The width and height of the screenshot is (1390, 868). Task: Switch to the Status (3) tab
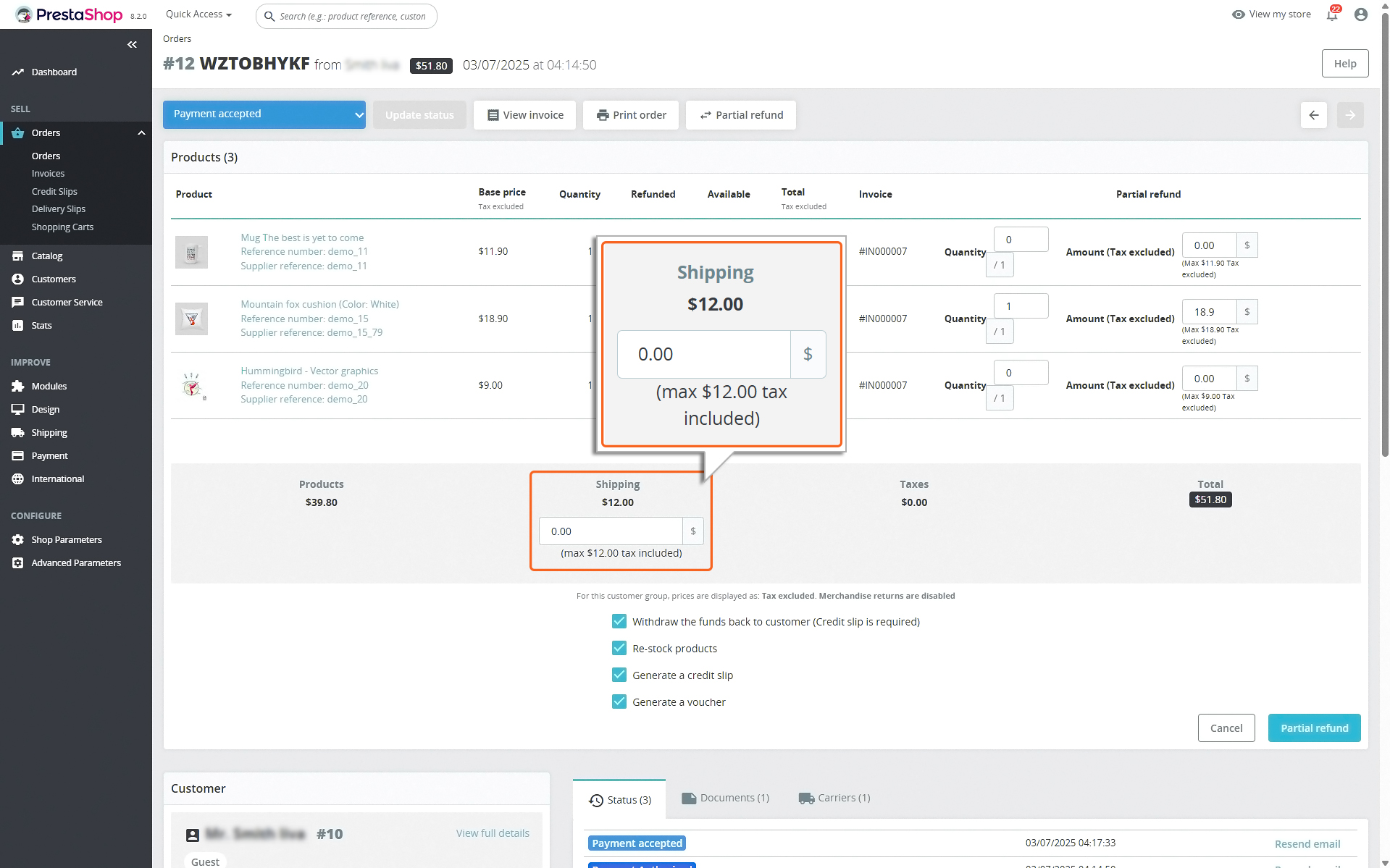click(620, 799)
